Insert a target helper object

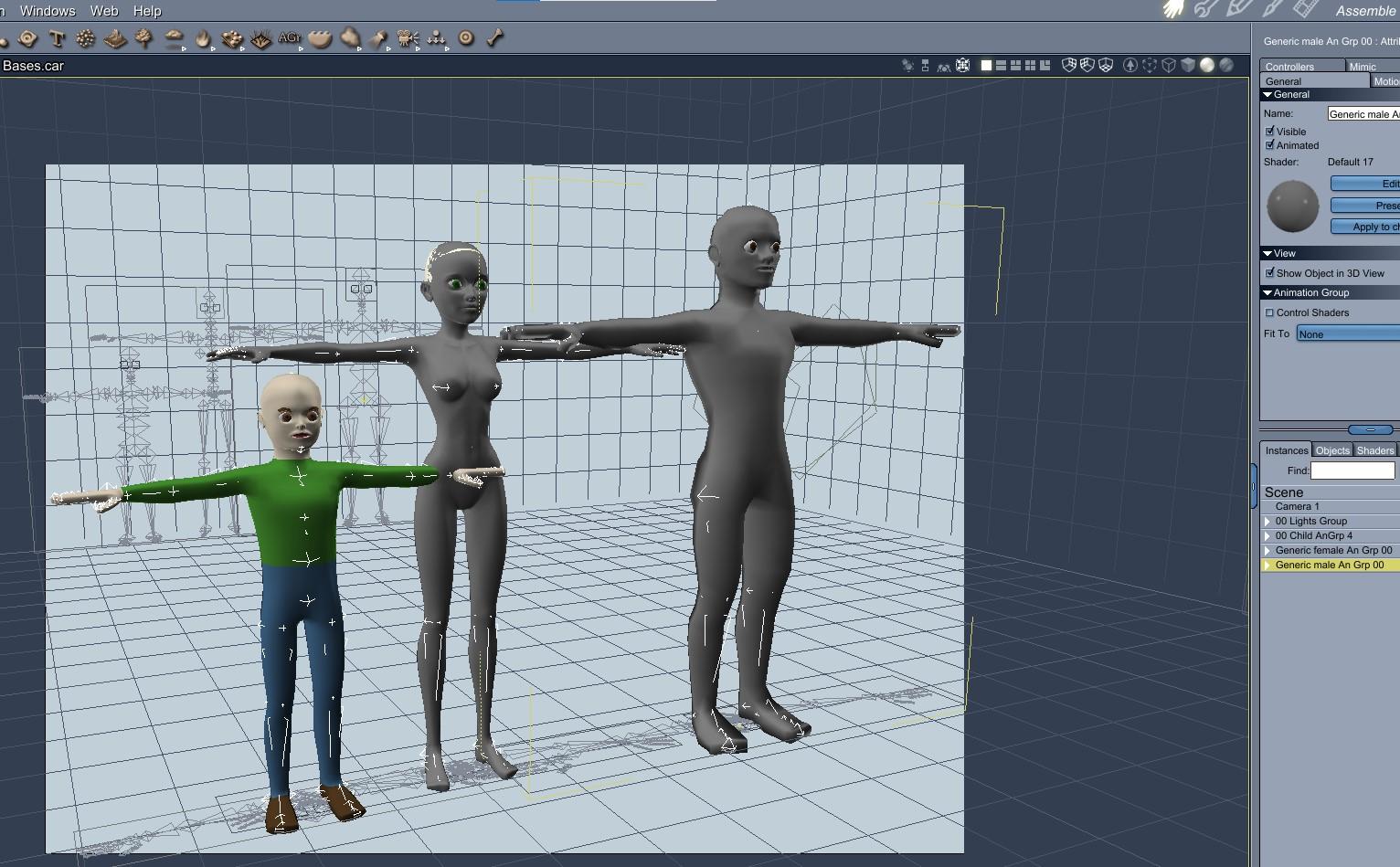(466, 38)
